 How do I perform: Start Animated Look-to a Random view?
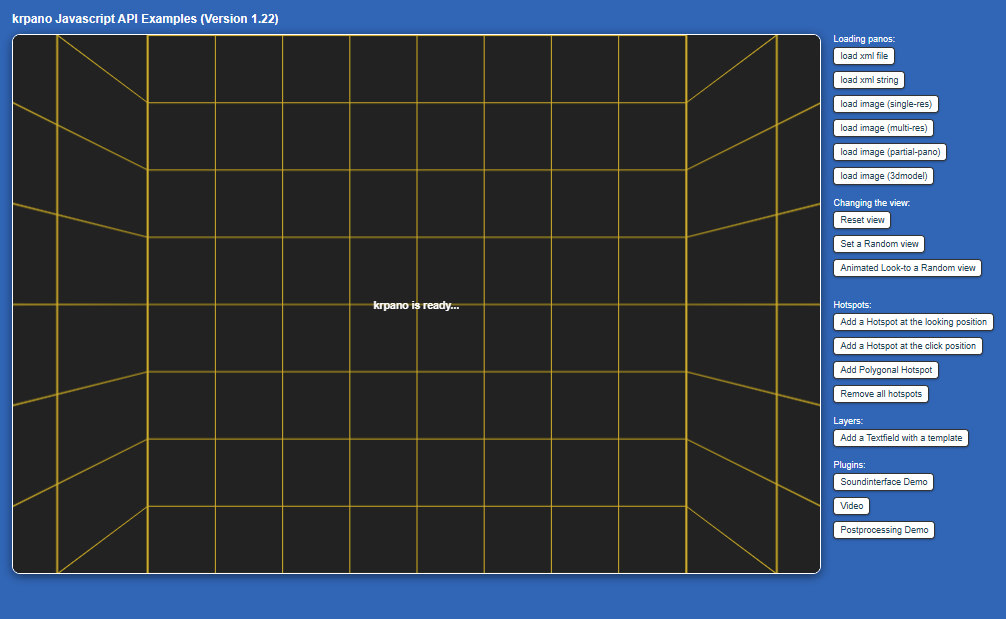coord(907,268)
